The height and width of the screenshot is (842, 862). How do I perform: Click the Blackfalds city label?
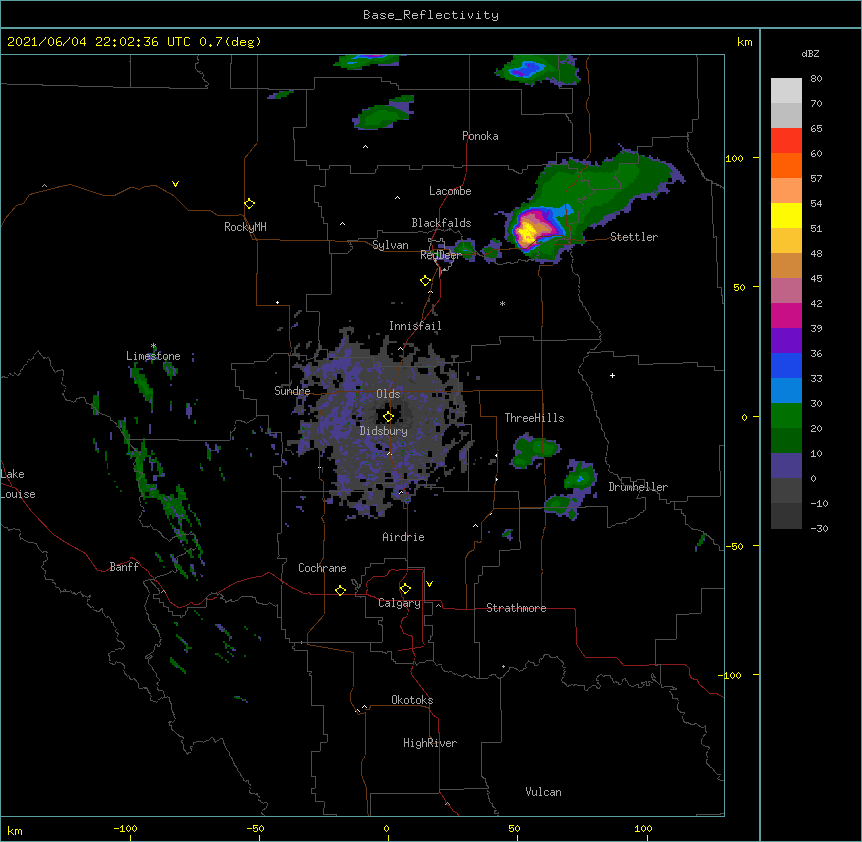coord(441,223)
